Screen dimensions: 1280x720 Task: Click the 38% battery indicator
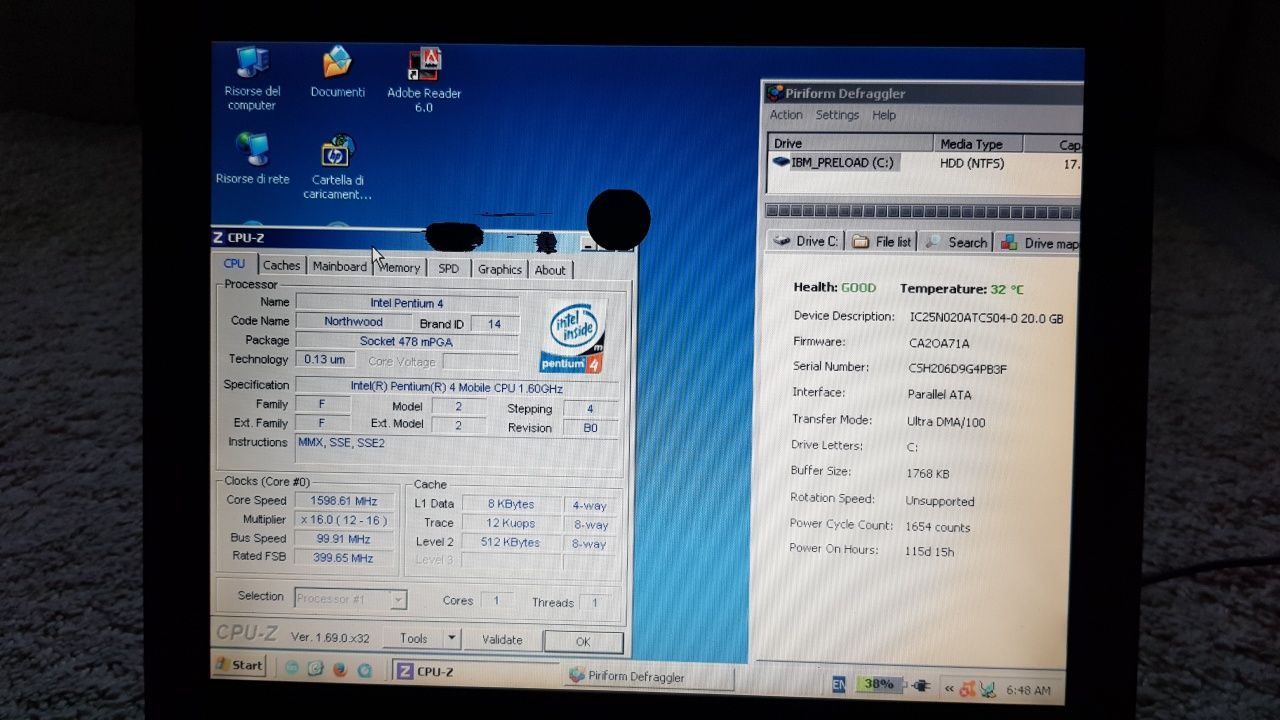pos(878,685)
